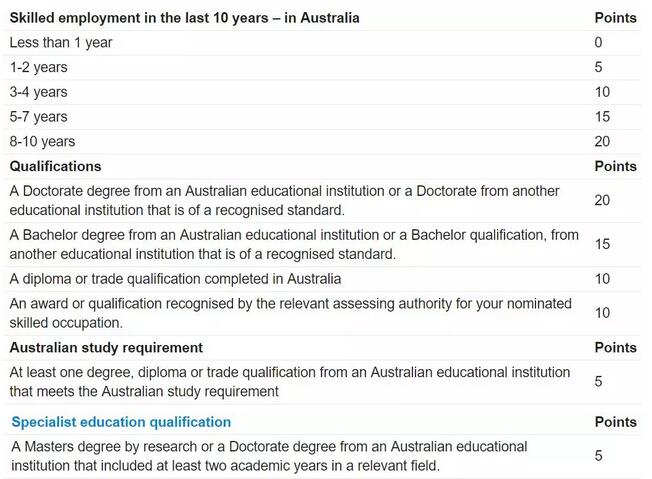Image resolution: width=652 pixels, height=479 pixels.
Task: Click the 5-7 years employment row
Action: coord(322,117)
